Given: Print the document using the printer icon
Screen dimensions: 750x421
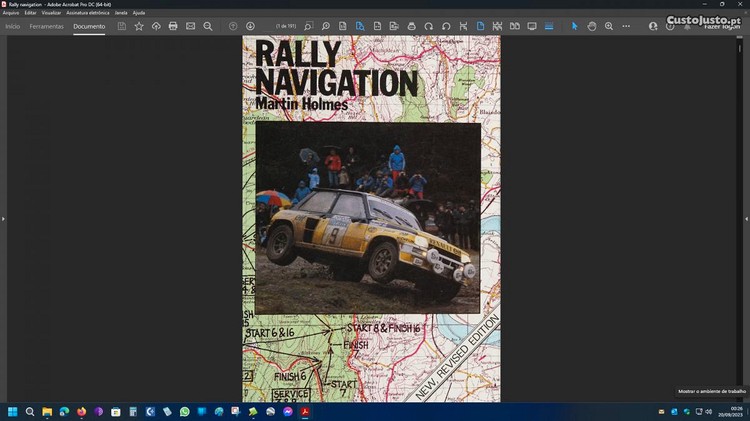Looking at the screenshot, I should 173,26.
